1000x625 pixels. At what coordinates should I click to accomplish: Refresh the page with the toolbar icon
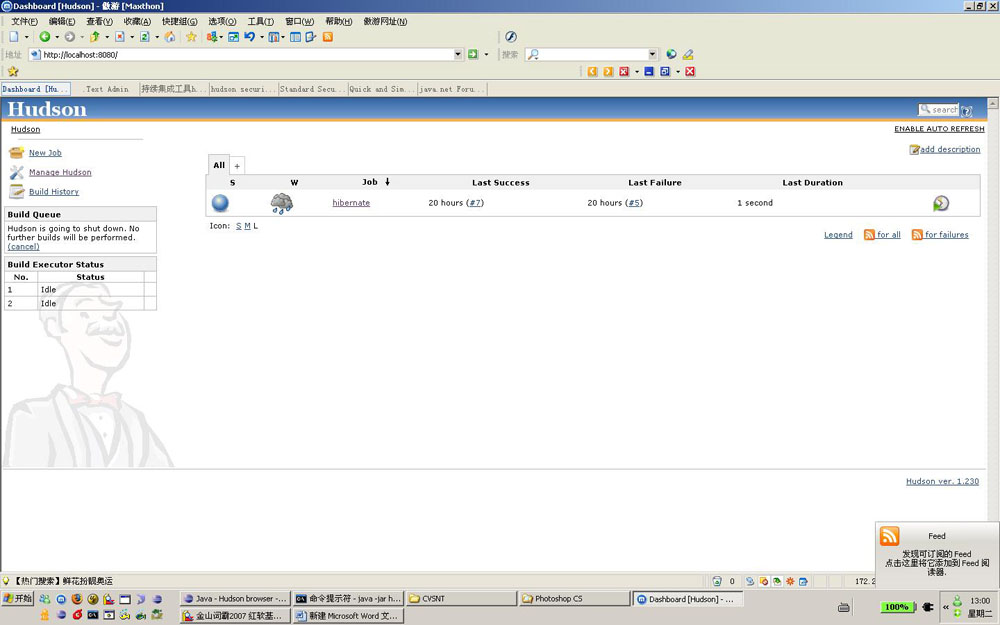pos(145,37)
